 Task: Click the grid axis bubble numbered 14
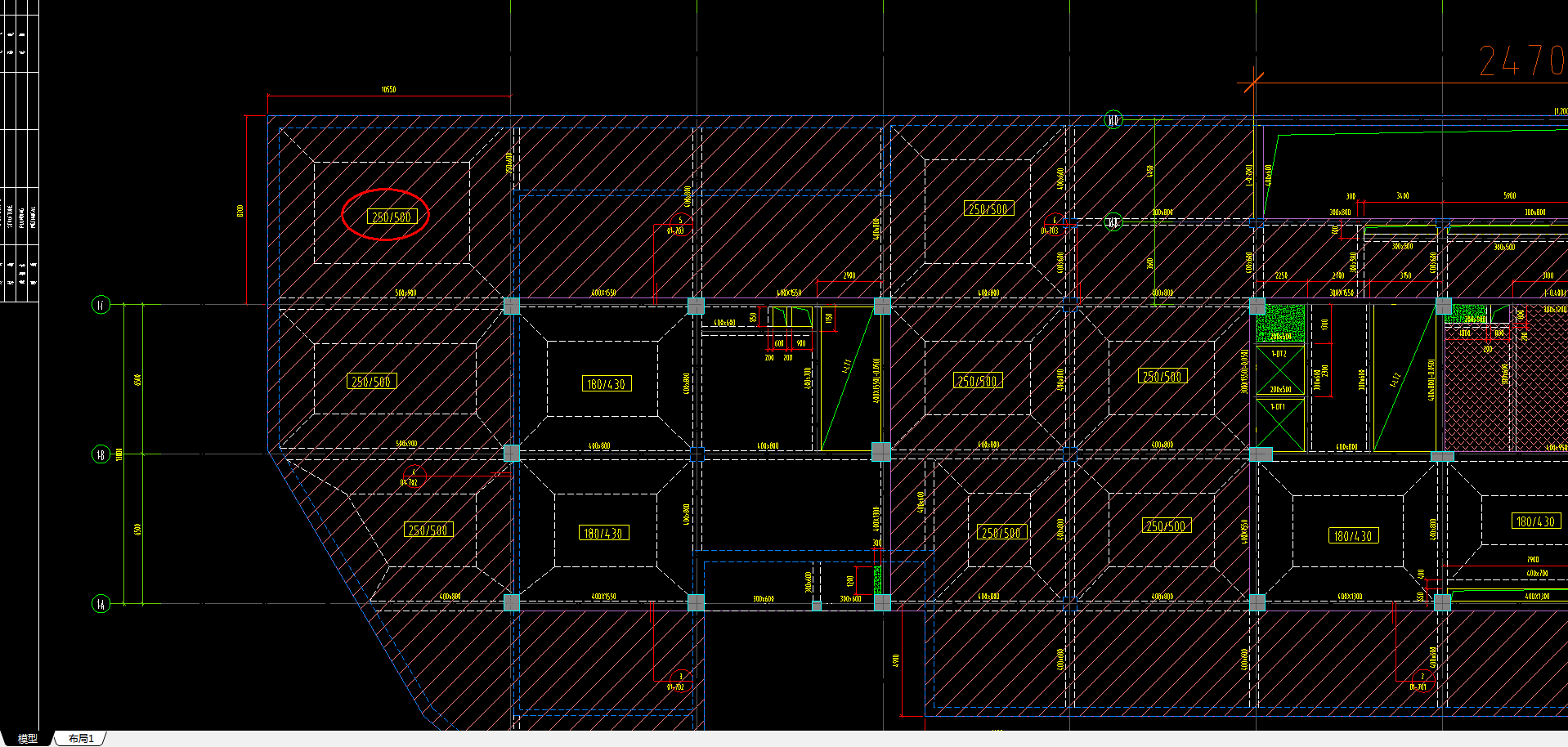tap(101, 604)
